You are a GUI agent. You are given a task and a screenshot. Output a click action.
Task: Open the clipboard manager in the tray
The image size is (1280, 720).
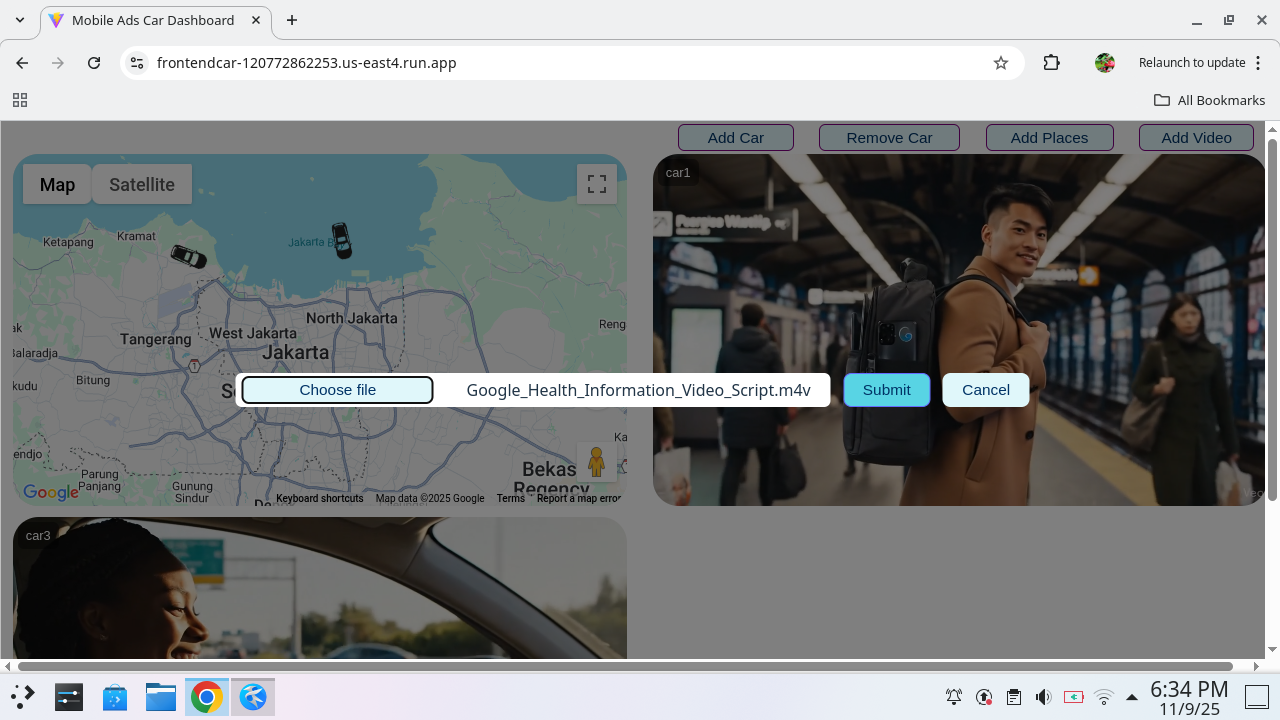tap(1013, 696)
